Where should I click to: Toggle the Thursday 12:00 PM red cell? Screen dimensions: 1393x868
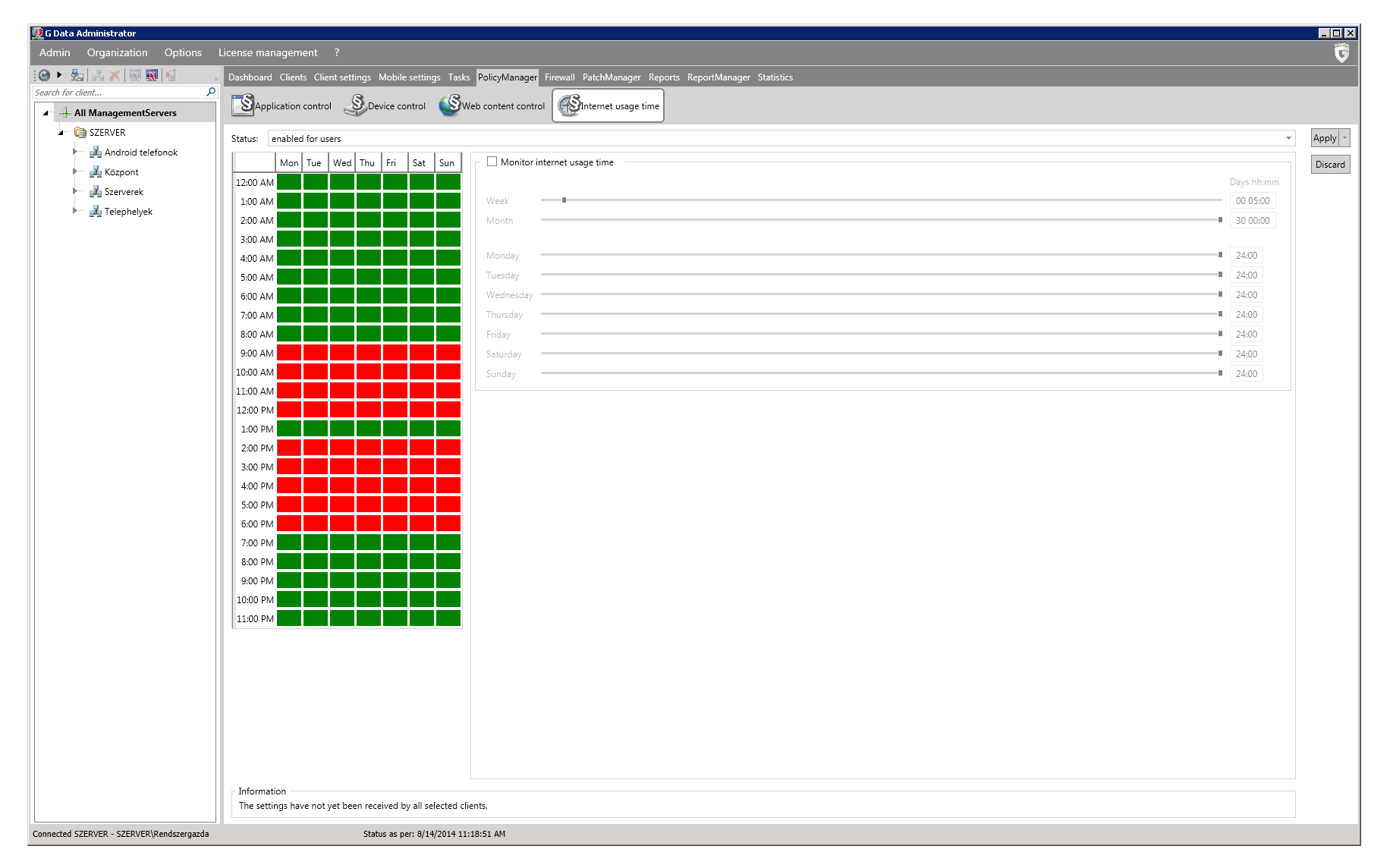click(369, 409)
